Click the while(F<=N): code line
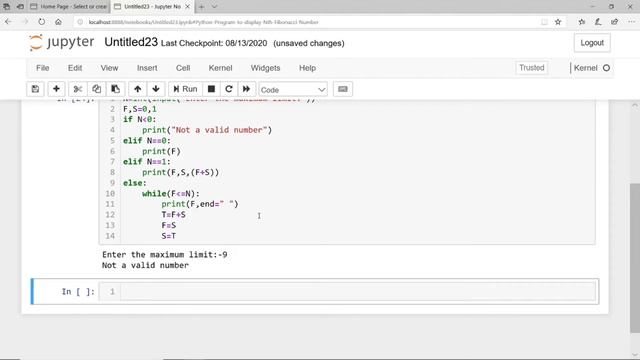This screenshot has height=360, width=640. coord(171,193)
